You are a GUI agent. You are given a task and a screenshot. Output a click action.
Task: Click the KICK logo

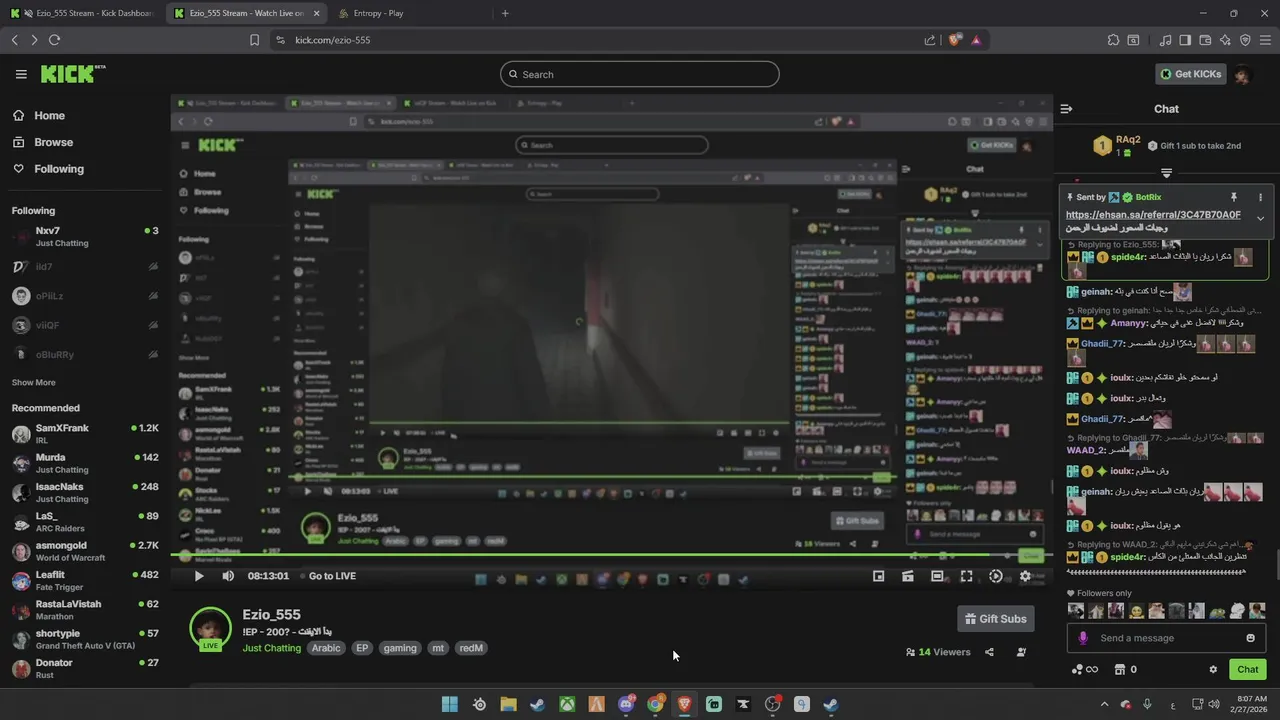click(72, 74)
